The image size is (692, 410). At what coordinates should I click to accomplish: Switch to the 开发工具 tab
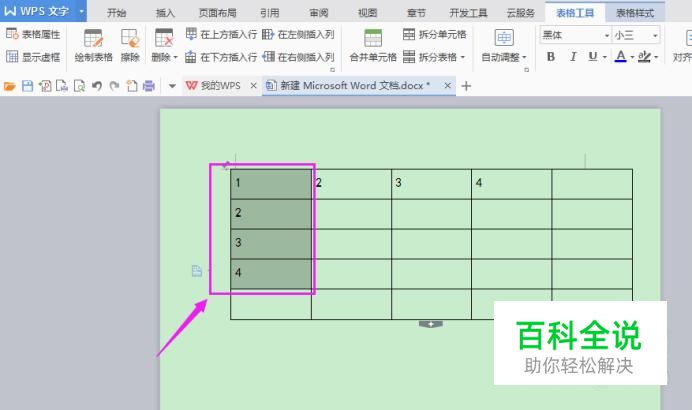[x=468, y=13]
